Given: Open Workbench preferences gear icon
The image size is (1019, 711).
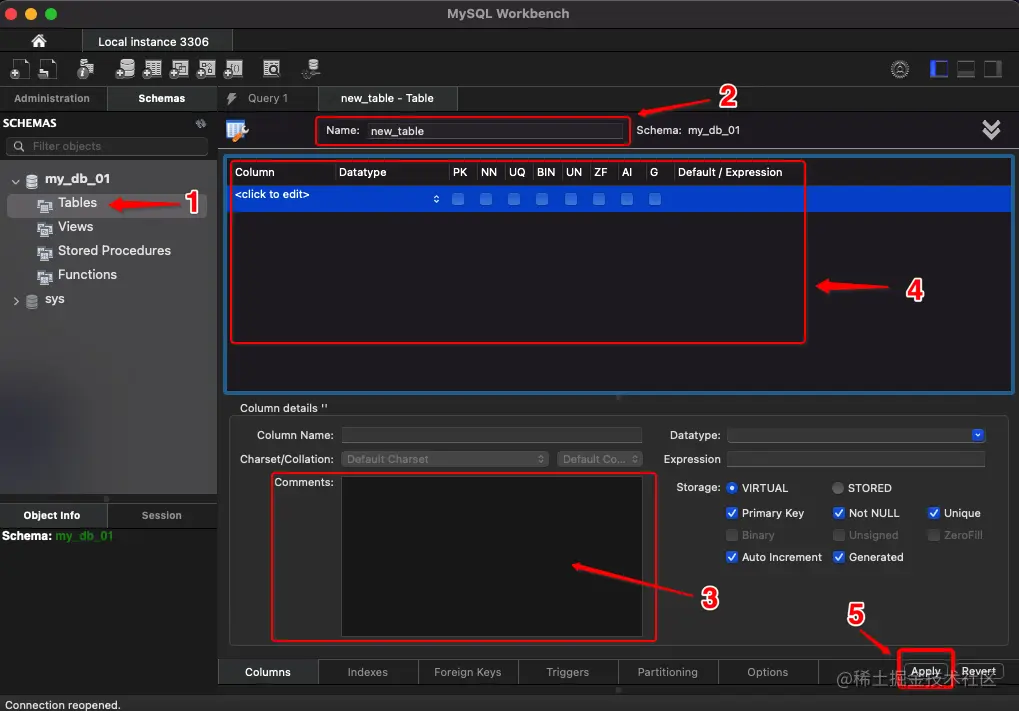Looking at the screenshot, I should coord(900,69).
